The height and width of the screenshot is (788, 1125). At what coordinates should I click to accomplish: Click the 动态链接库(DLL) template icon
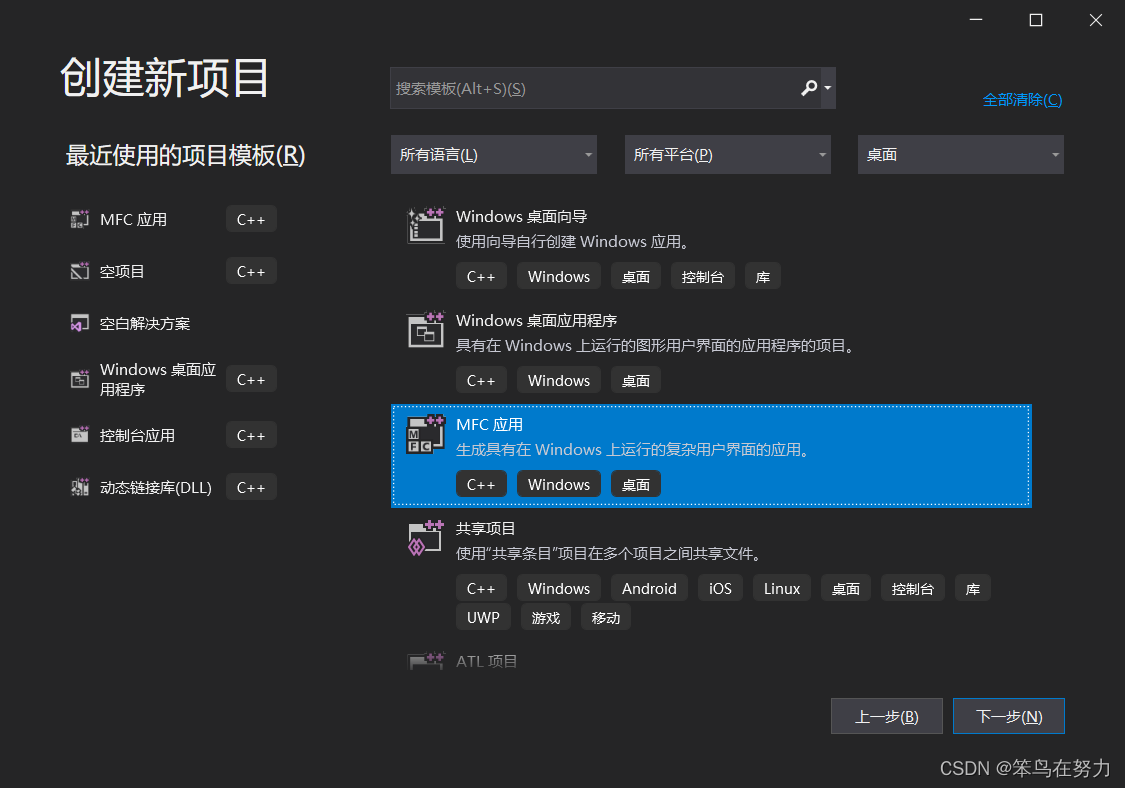click(80, 487)
